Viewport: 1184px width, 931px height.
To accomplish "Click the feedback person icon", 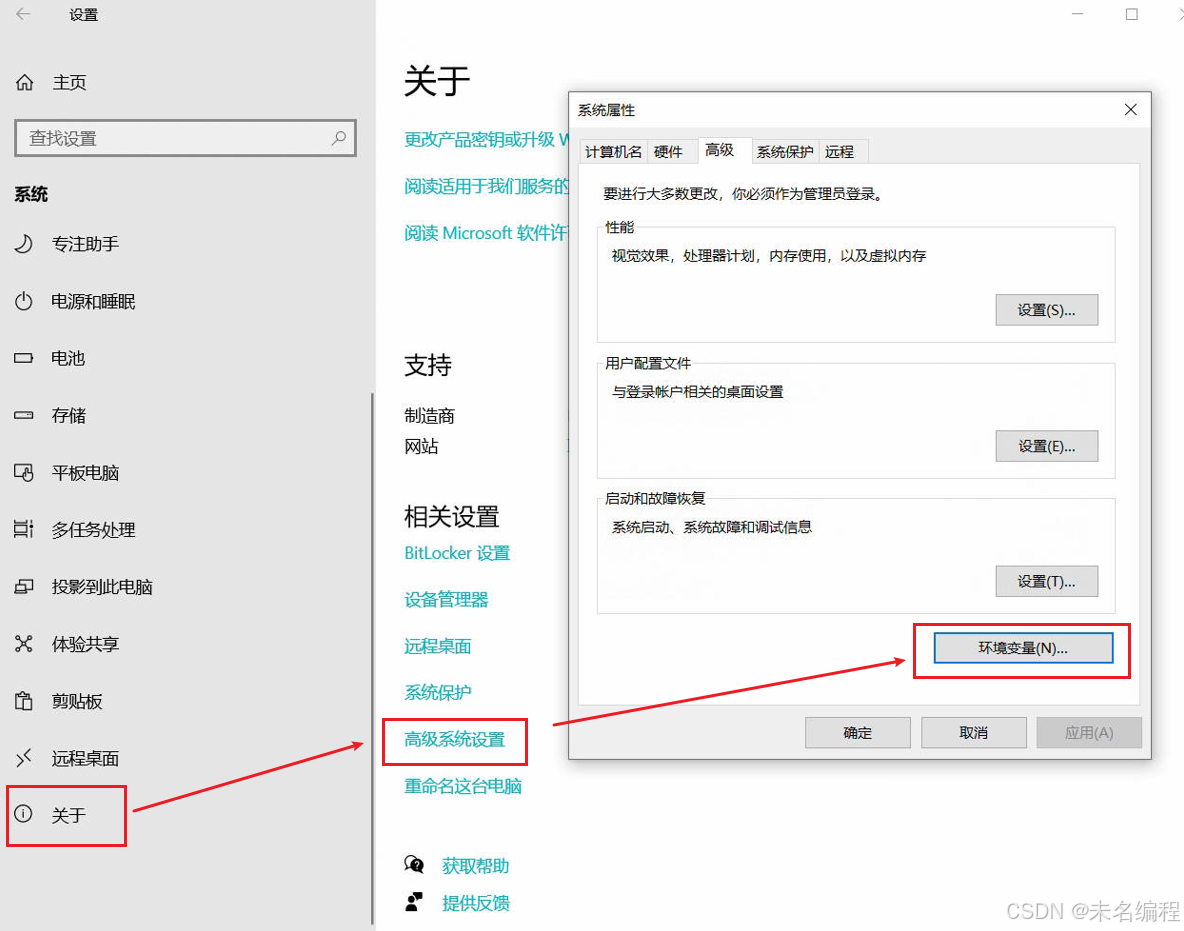I will [x=414, y=902].
